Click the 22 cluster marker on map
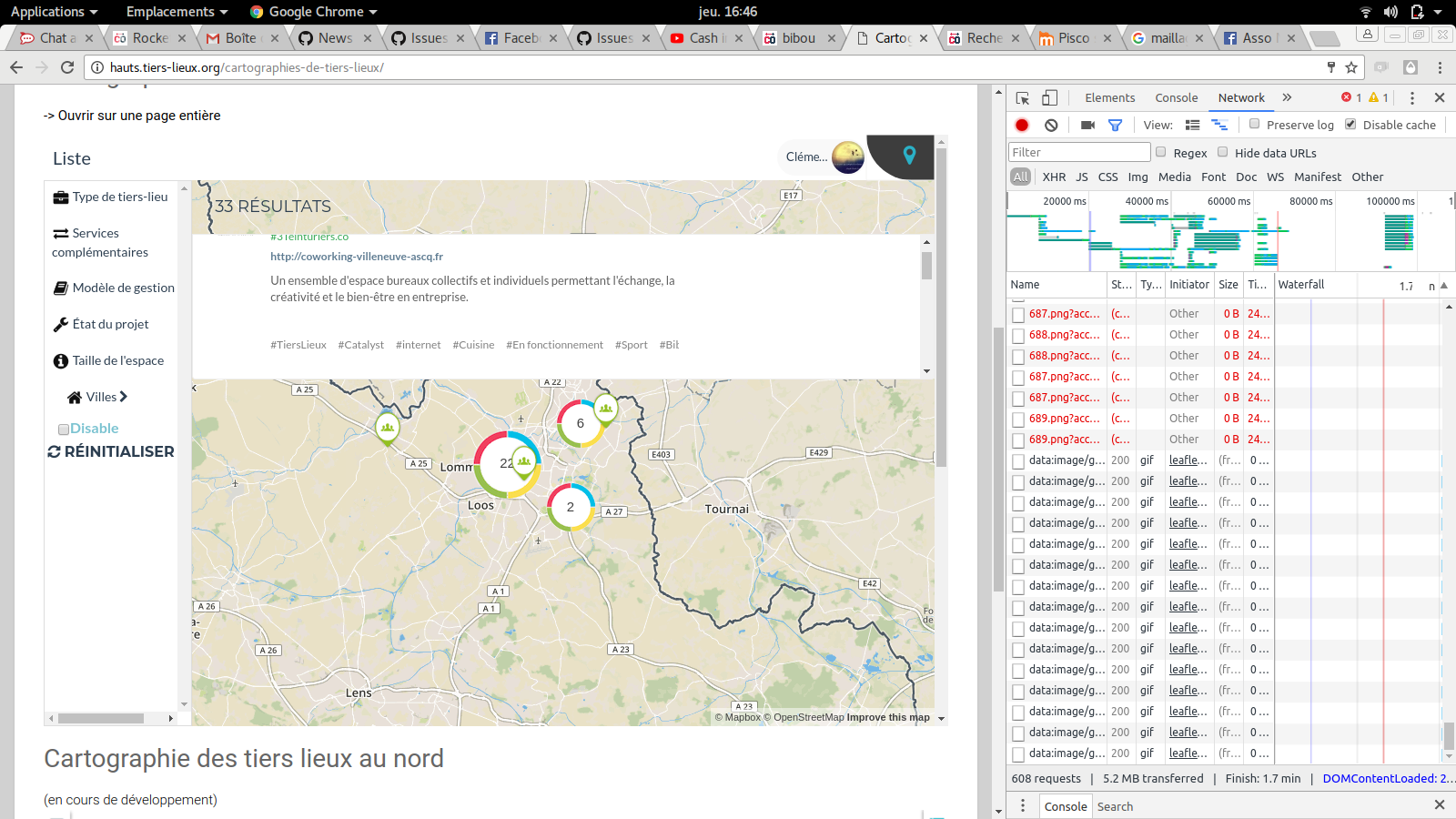The width and height of the screenshot is (1456, 819). coord(507,463)
